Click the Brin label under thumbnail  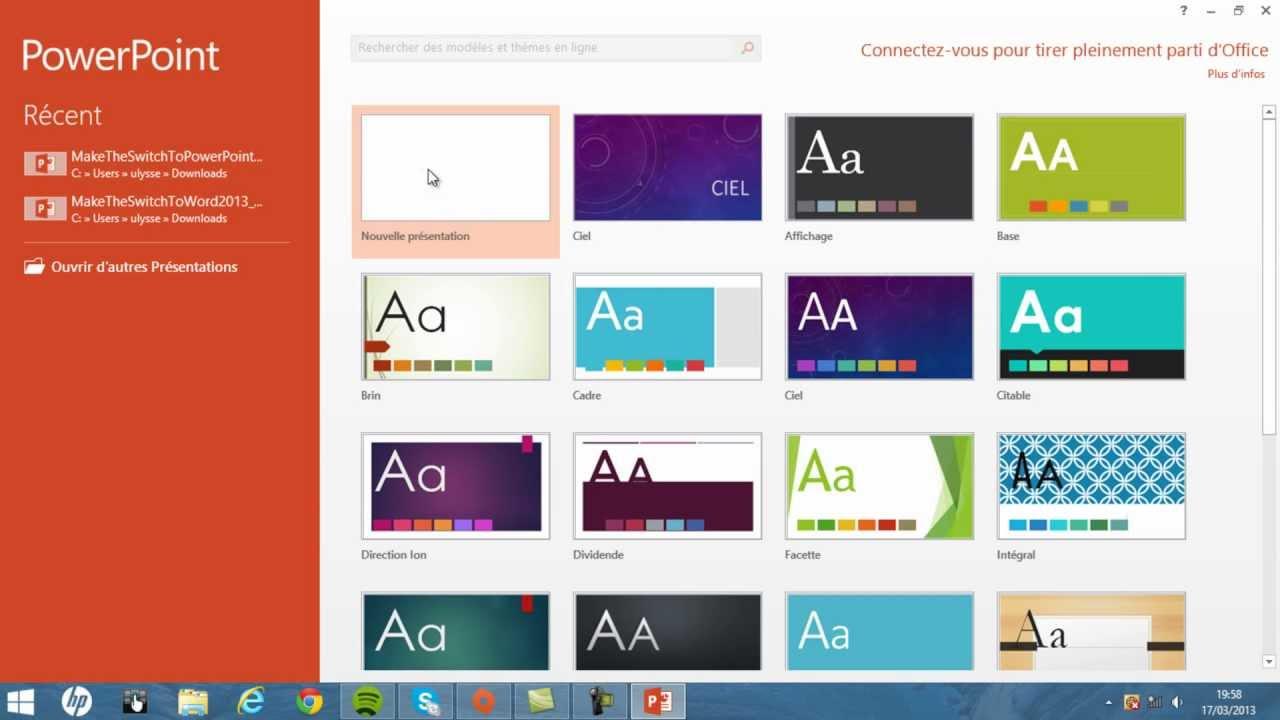click(x=371, y=395)
